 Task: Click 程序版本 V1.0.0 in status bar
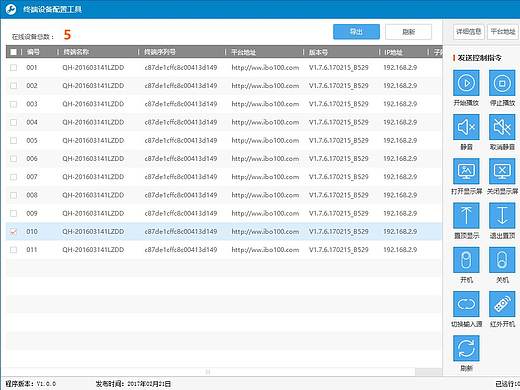tap(31, 384)
